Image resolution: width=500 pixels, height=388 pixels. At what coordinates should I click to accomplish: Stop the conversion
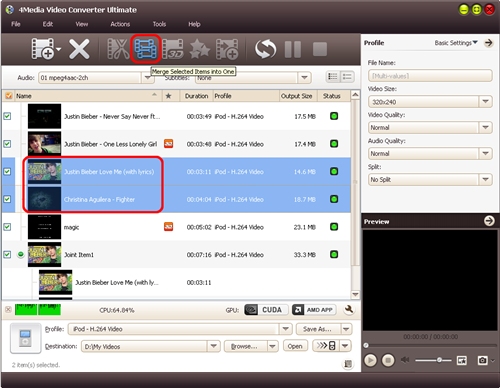(x=320, y=49)
